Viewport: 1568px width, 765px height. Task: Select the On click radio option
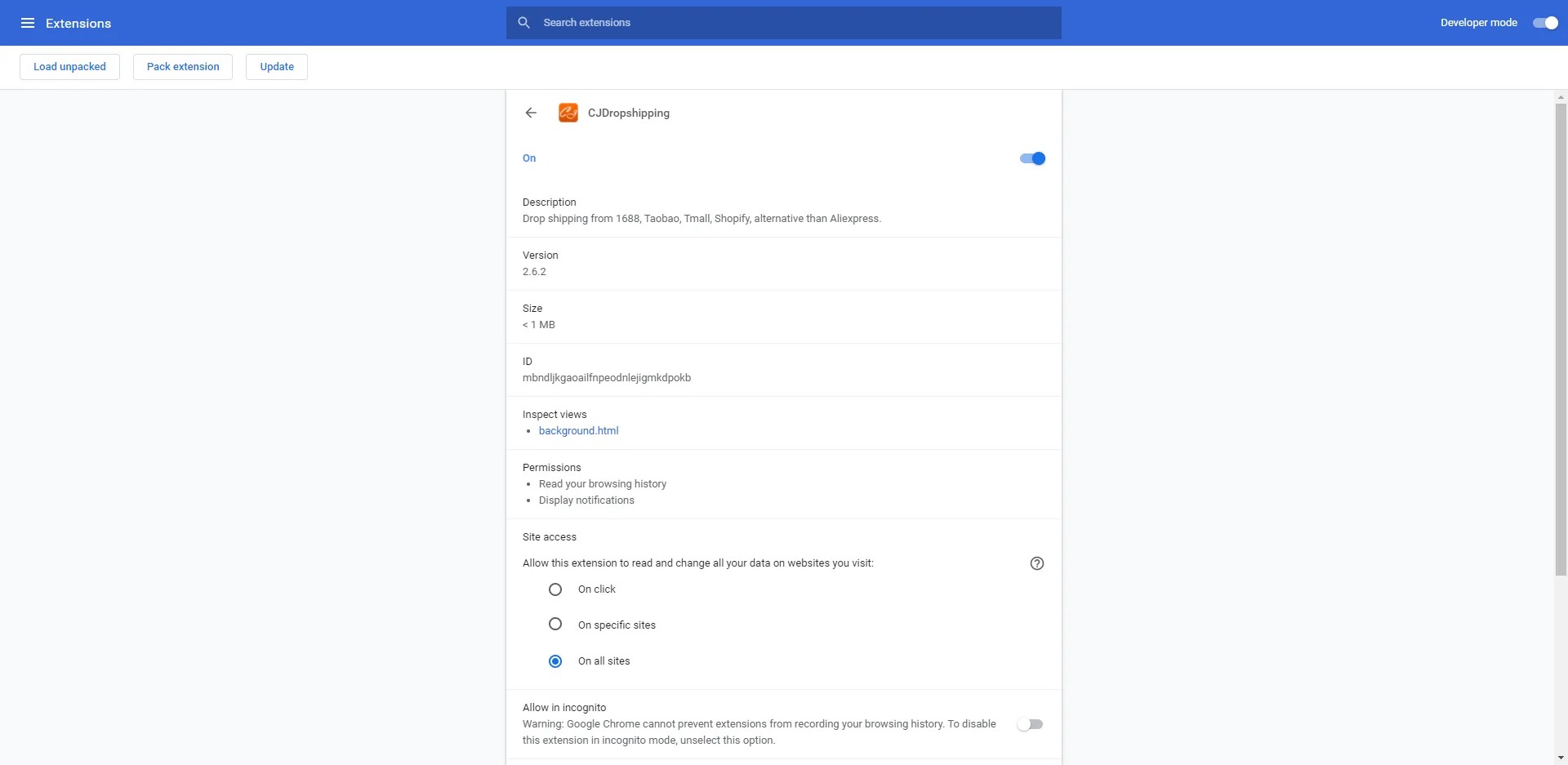coord(555,589)
